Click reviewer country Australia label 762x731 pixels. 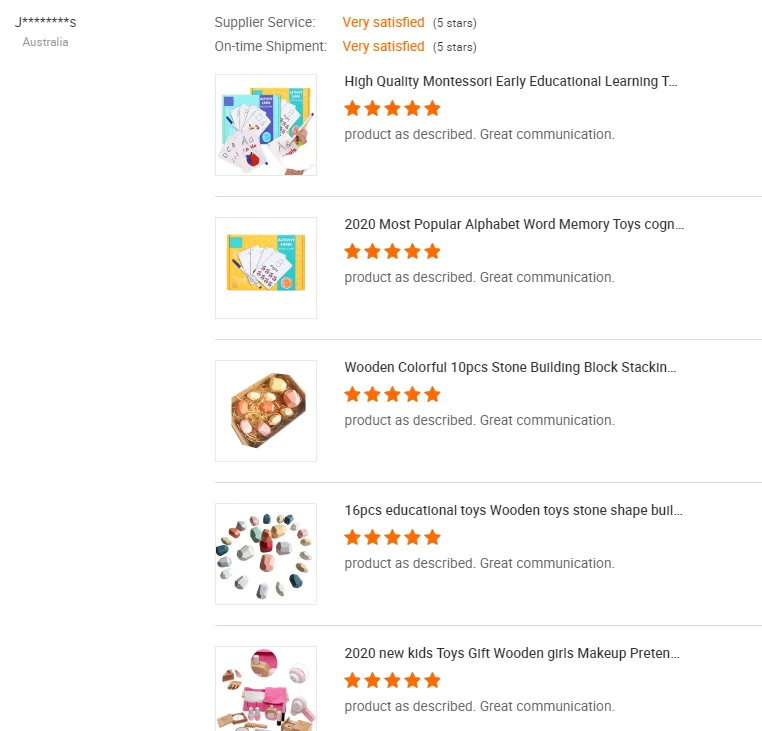tap(46, 42)
